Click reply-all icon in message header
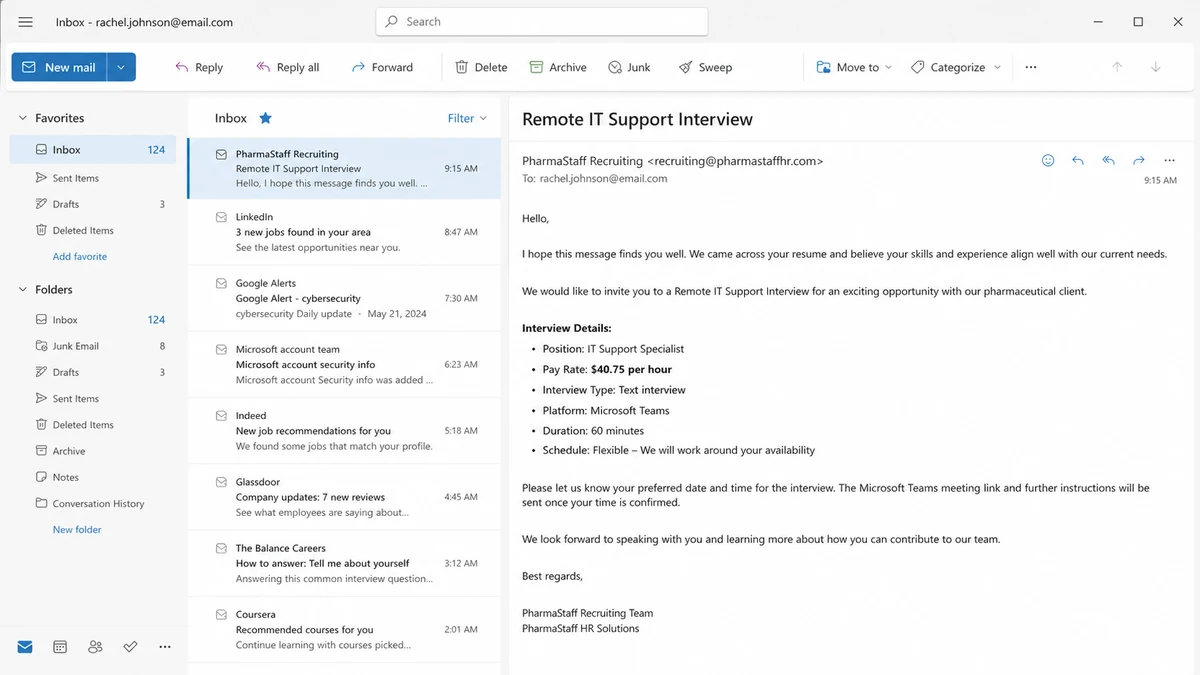Screen dimensions: 1200x675 (1108, 160)
